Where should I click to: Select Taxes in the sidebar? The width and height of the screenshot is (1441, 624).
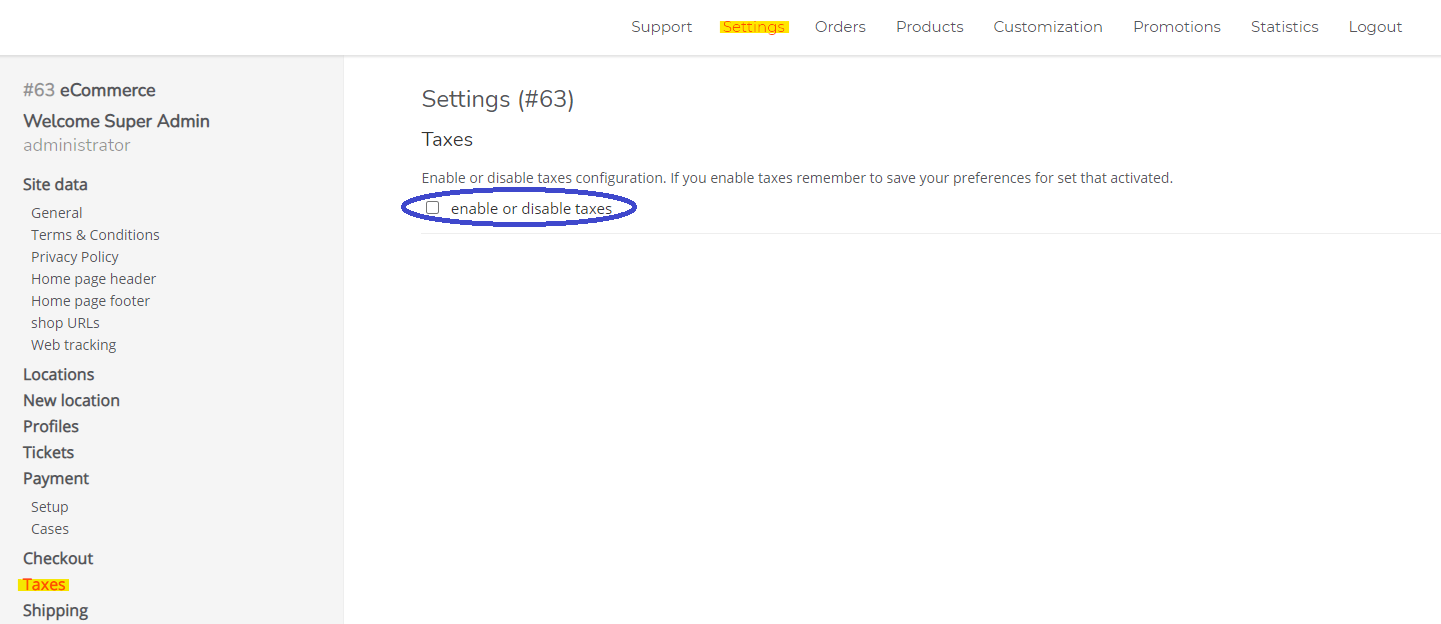pyautogui.click(x=44, y=584)
